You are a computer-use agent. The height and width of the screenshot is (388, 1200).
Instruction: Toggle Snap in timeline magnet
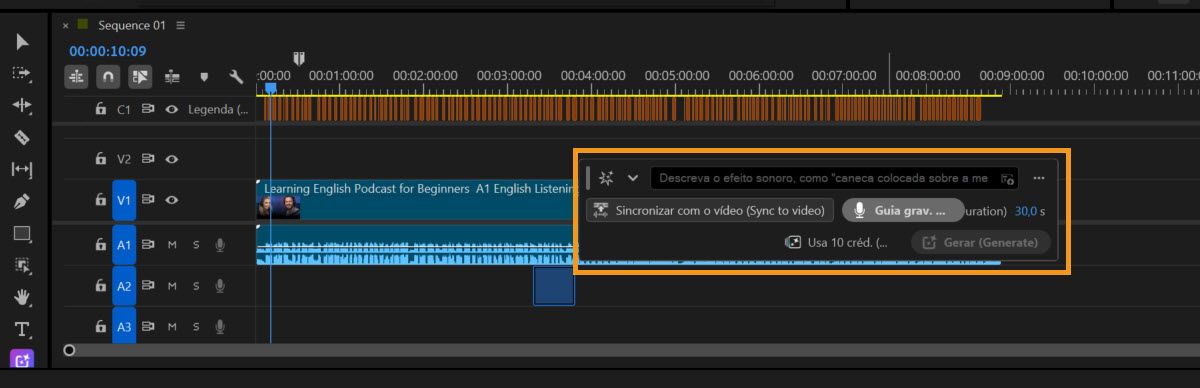coord(109,76)
